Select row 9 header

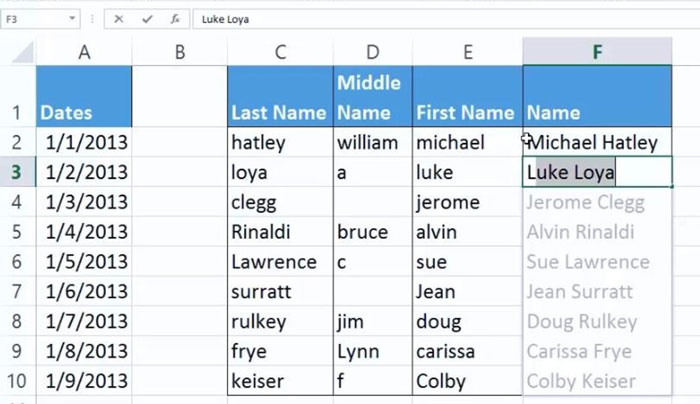click(x=17, y=351)
